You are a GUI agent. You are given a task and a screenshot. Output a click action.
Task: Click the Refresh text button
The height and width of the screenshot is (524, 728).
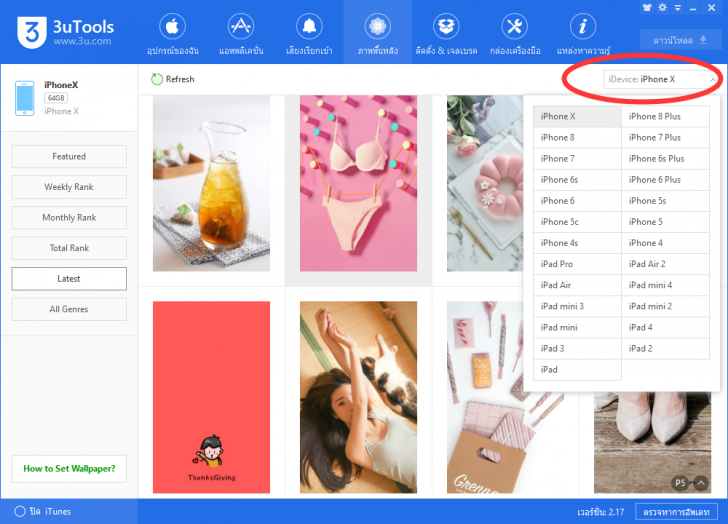[180, 79]
